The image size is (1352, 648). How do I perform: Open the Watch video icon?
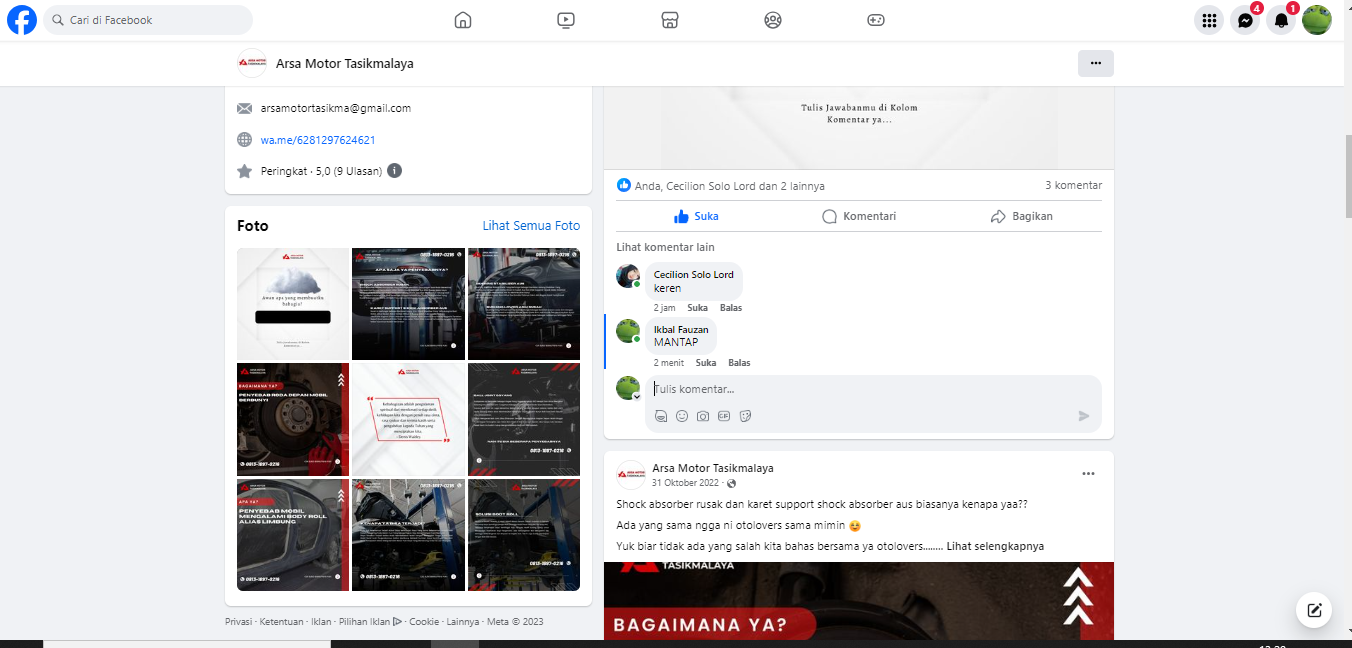click(566, 20)
